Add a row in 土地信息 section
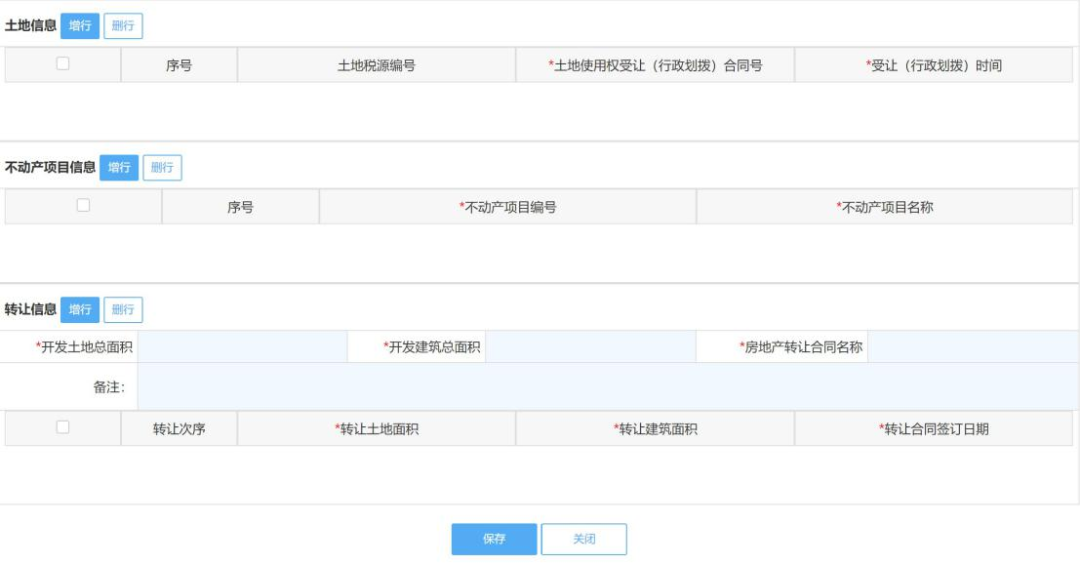 (80, 26)
